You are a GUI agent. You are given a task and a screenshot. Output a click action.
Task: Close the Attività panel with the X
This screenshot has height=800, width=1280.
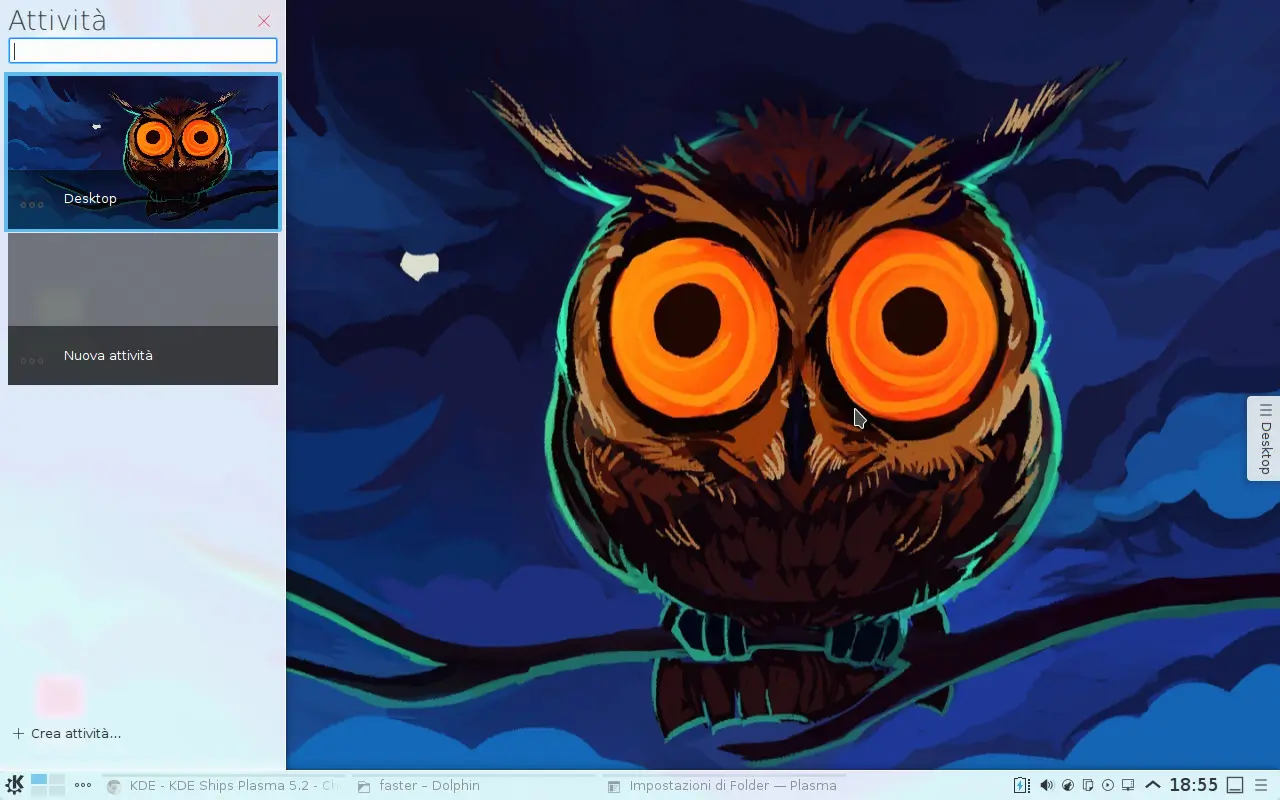point(264,21)
